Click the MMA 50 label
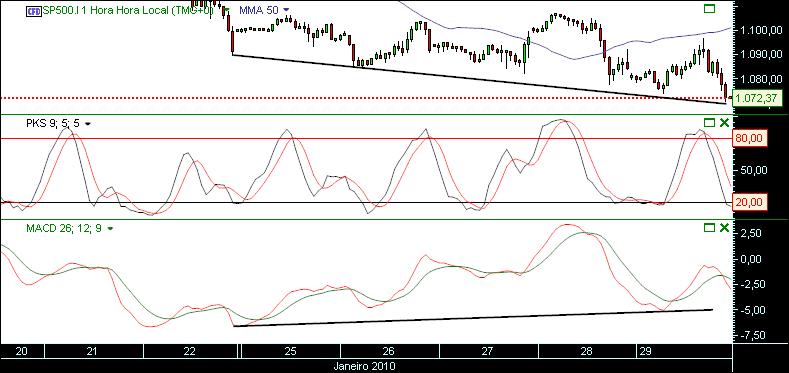Screen dimensions: 789x373 (260, 10)
